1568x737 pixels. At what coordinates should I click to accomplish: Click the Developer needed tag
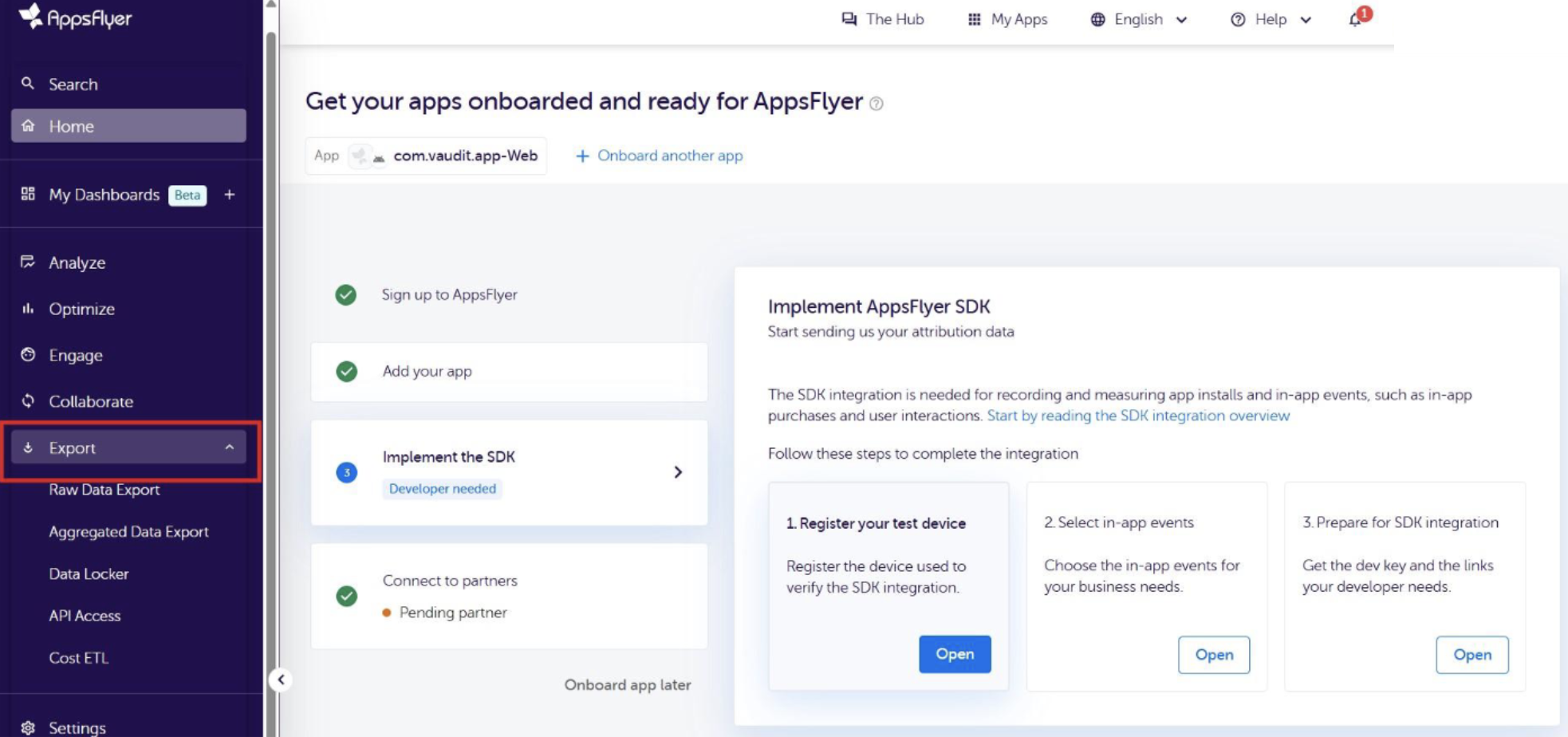(443, 488)
